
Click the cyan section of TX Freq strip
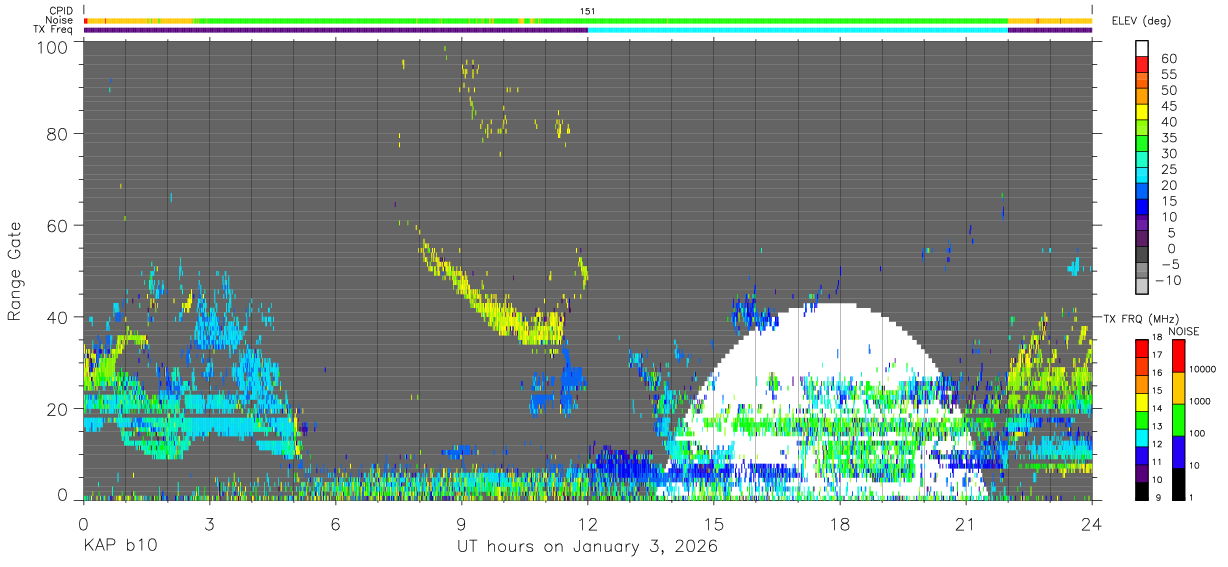pos(798,30)
